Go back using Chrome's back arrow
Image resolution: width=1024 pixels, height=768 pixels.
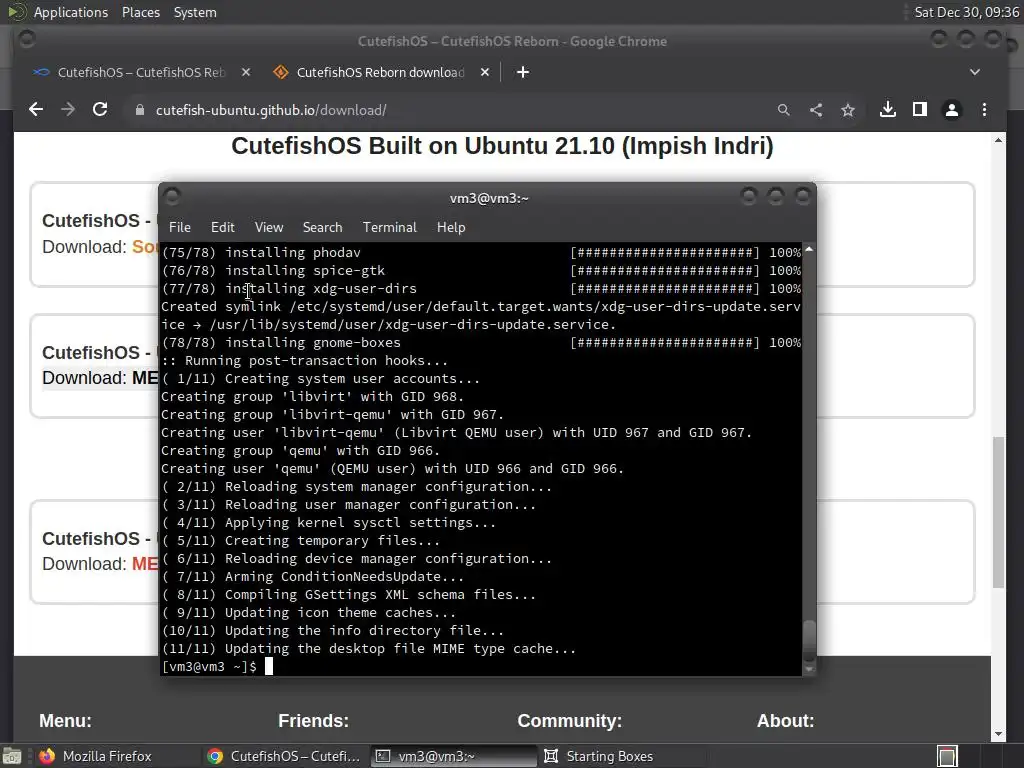tap(36, 110)
